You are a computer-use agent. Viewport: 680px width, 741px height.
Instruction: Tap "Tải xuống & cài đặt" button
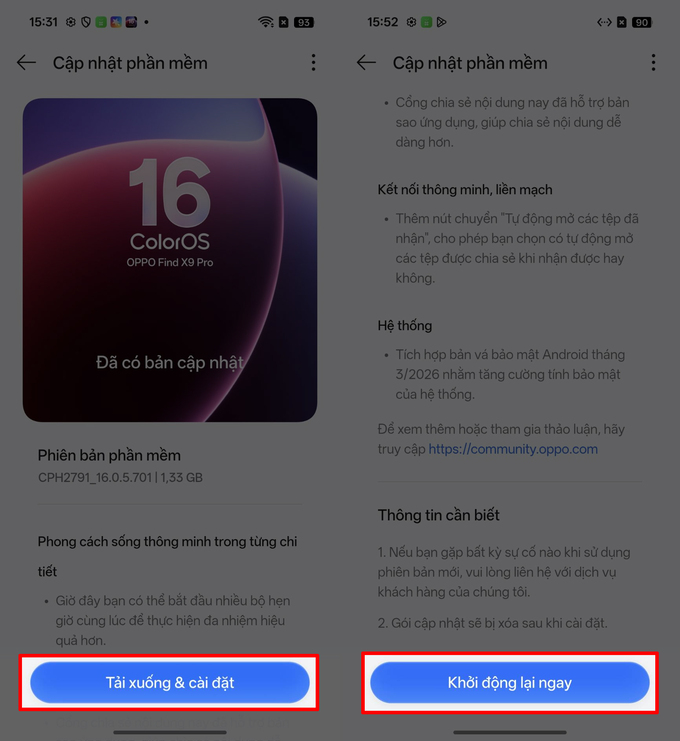tap(170, 682)
